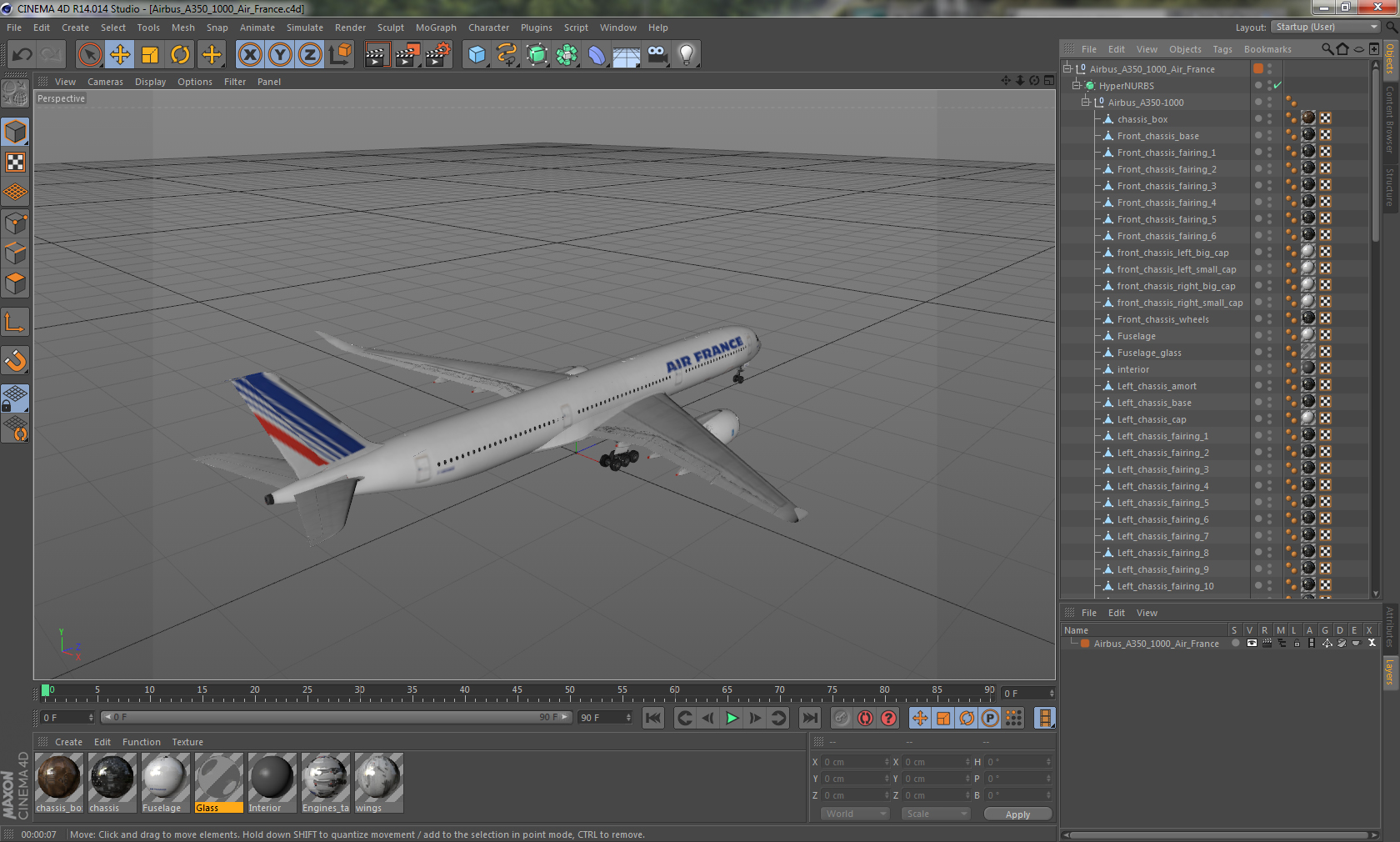Select the Live Selection tool
The height and width of the screenshot is (842, 1400).
(89, 55)
